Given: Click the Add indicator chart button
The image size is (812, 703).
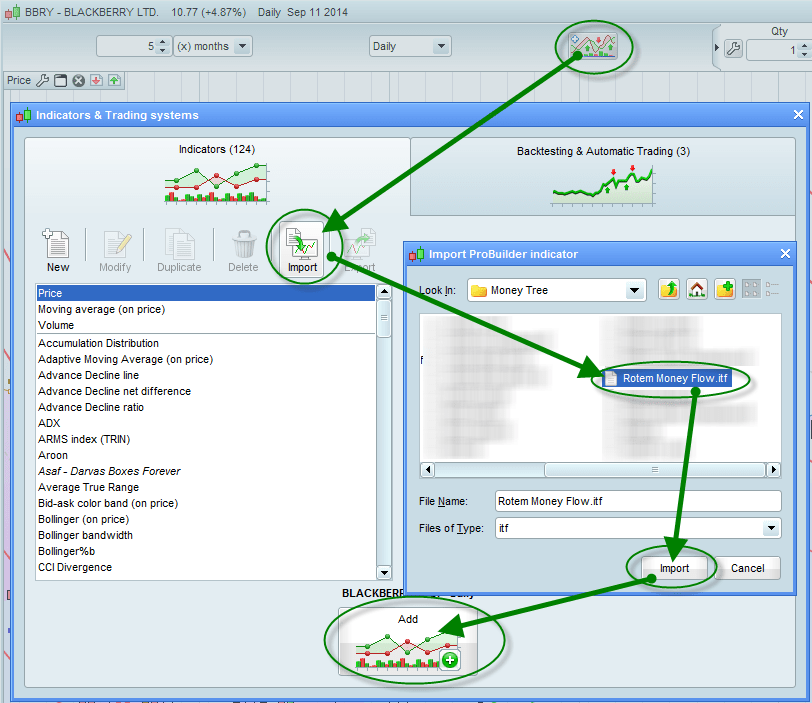Looking at the screenshot, I should tap(408, 642).
